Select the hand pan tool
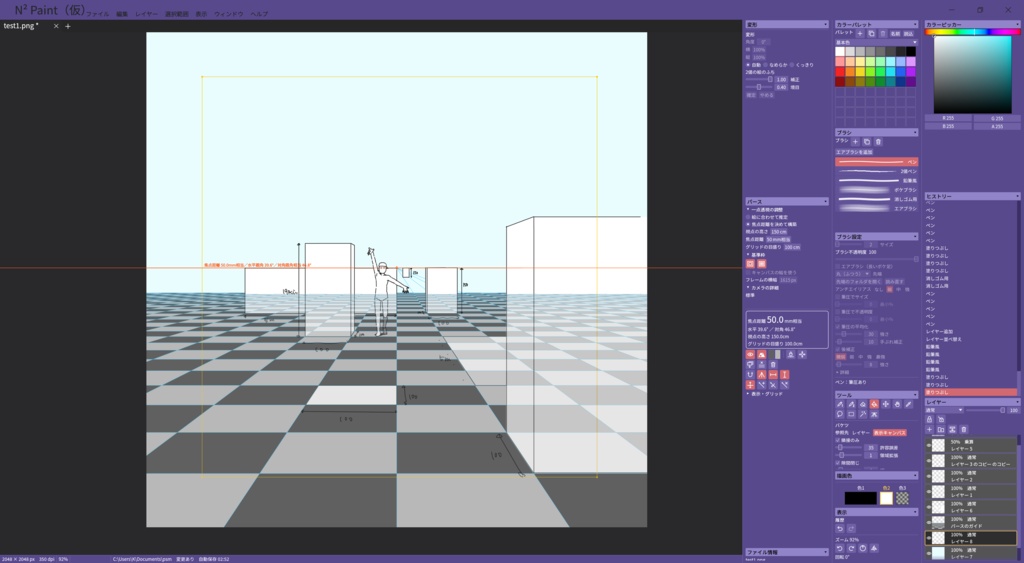The image size is (1024, 563). (x=897, y=404)
